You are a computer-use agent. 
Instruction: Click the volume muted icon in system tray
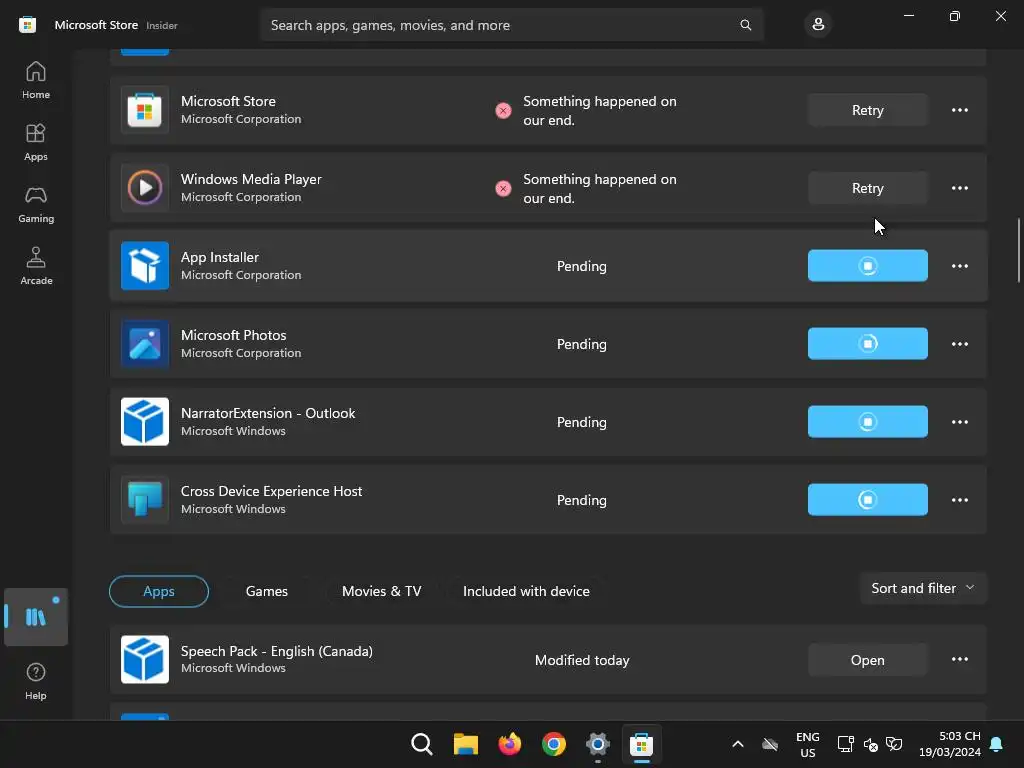point(871,744)
